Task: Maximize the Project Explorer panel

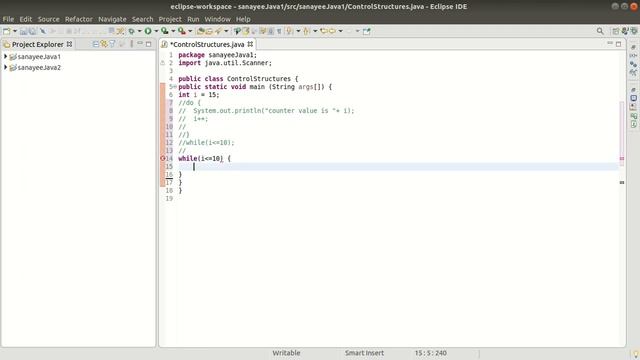Action: [149, 44]
